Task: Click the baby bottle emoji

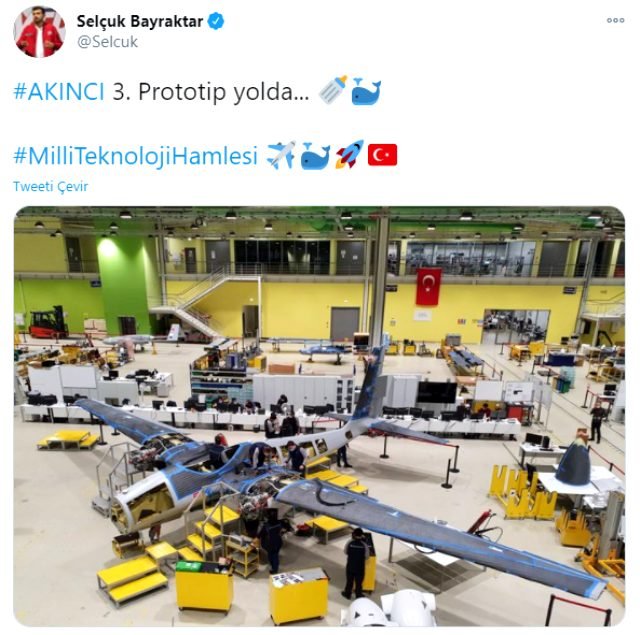Action: pos(333,90)
